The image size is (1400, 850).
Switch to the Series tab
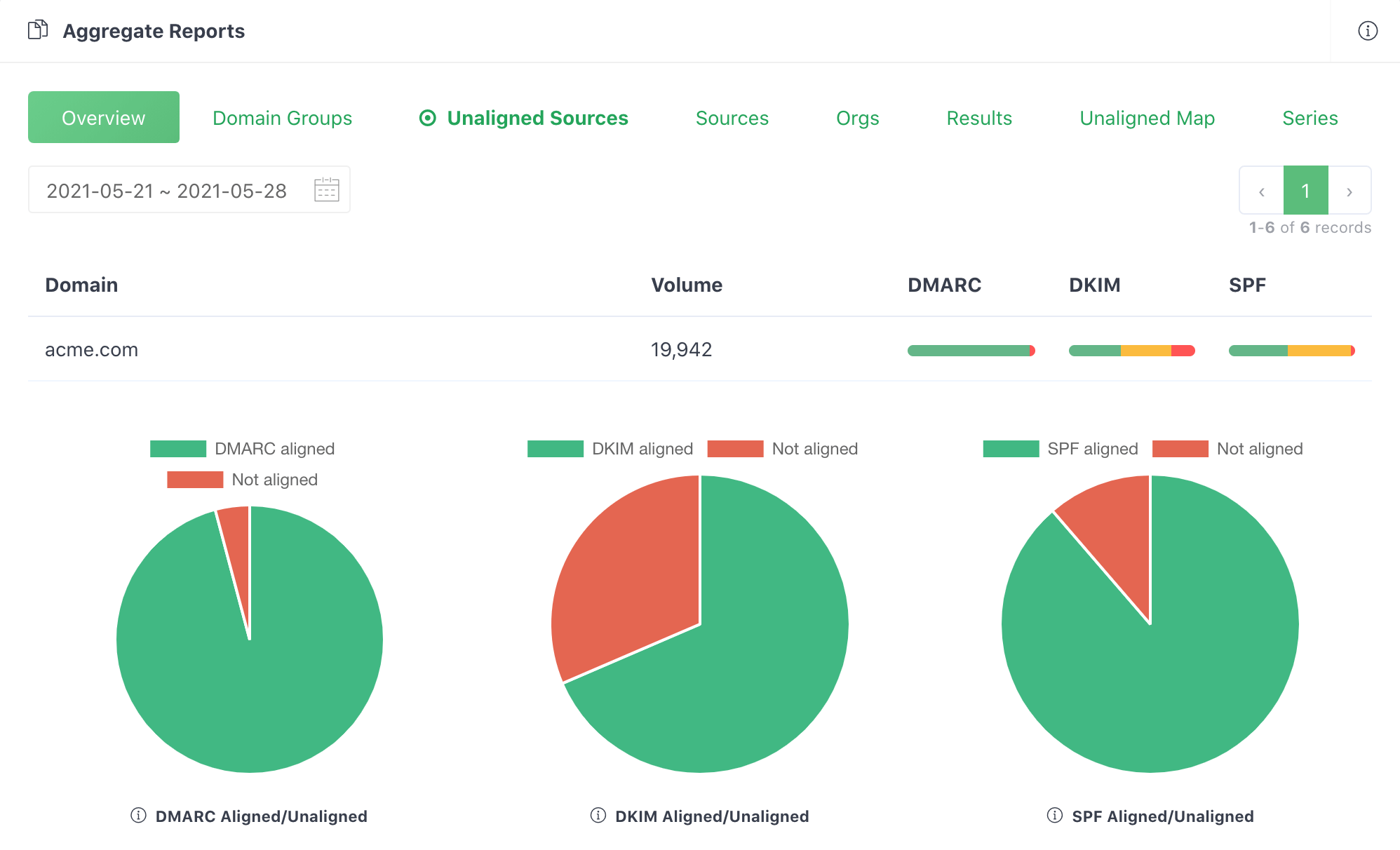(1310, 118)
